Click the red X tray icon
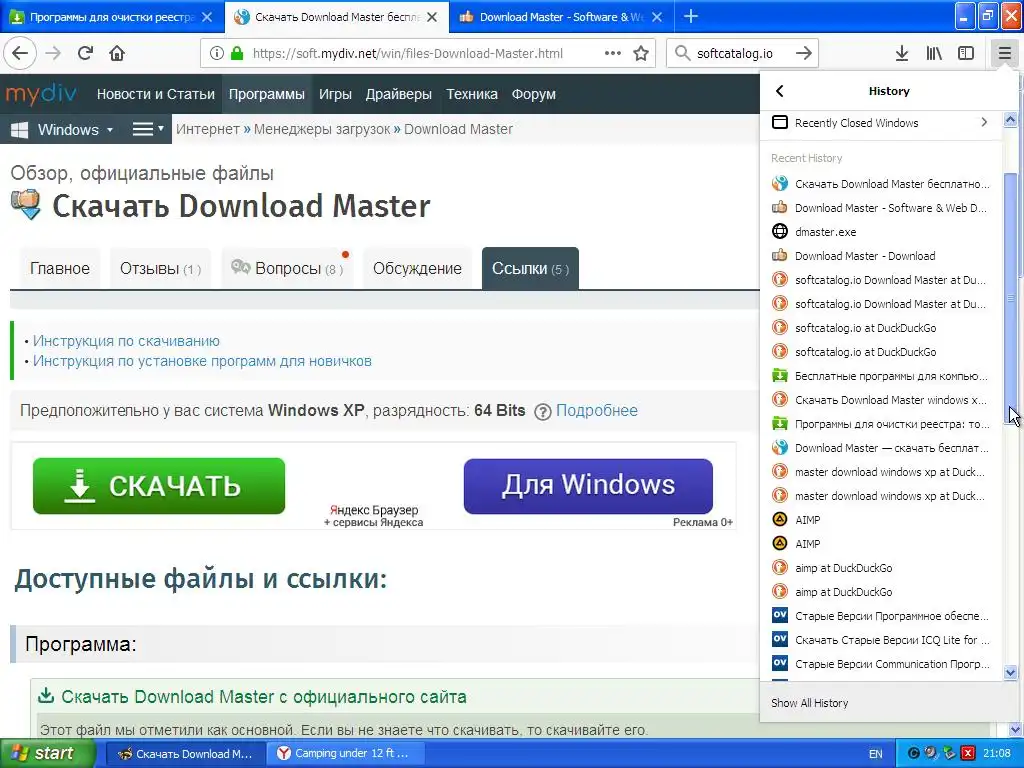This screenshot has width=1024, height=768. coord(968,754)
